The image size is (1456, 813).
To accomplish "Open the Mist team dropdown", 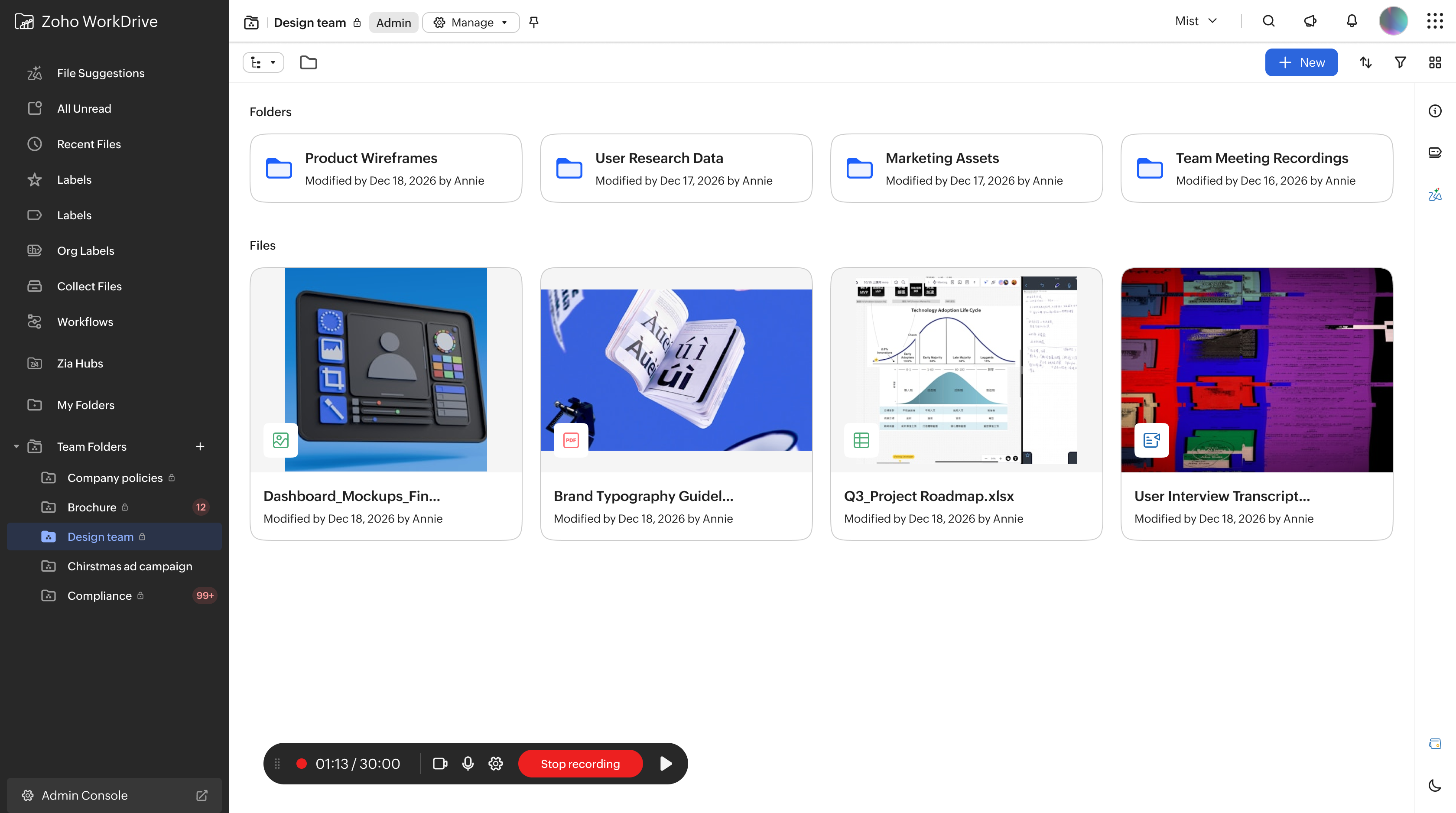I will tap(1196, 22).
